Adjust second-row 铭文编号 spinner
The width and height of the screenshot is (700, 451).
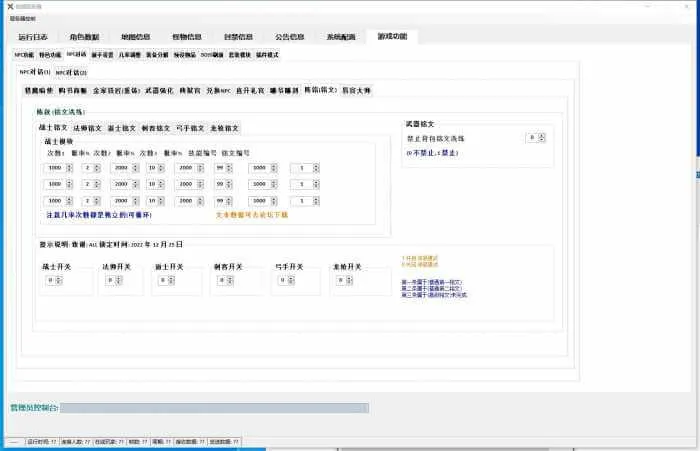pos(305,184)
